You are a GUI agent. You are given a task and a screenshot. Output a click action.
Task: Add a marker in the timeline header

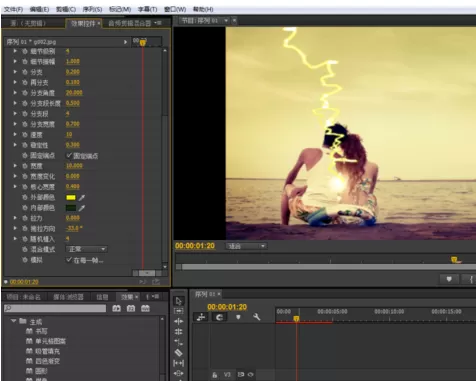tap(238, 317)
